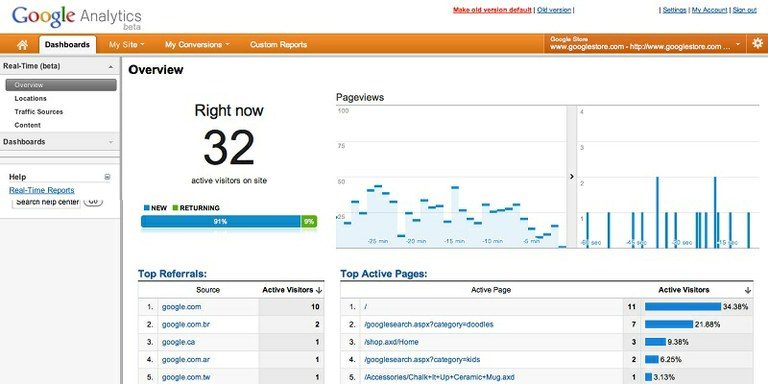Screen dimensions: 768x384
Task: Open the My Account link
Action: click(x=709, y=10)
